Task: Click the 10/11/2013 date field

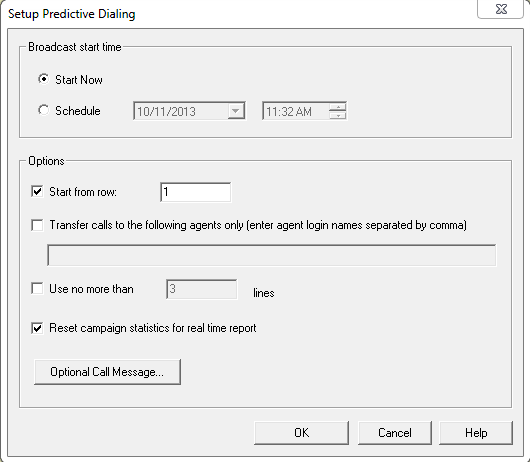Action: pos(189,111)
